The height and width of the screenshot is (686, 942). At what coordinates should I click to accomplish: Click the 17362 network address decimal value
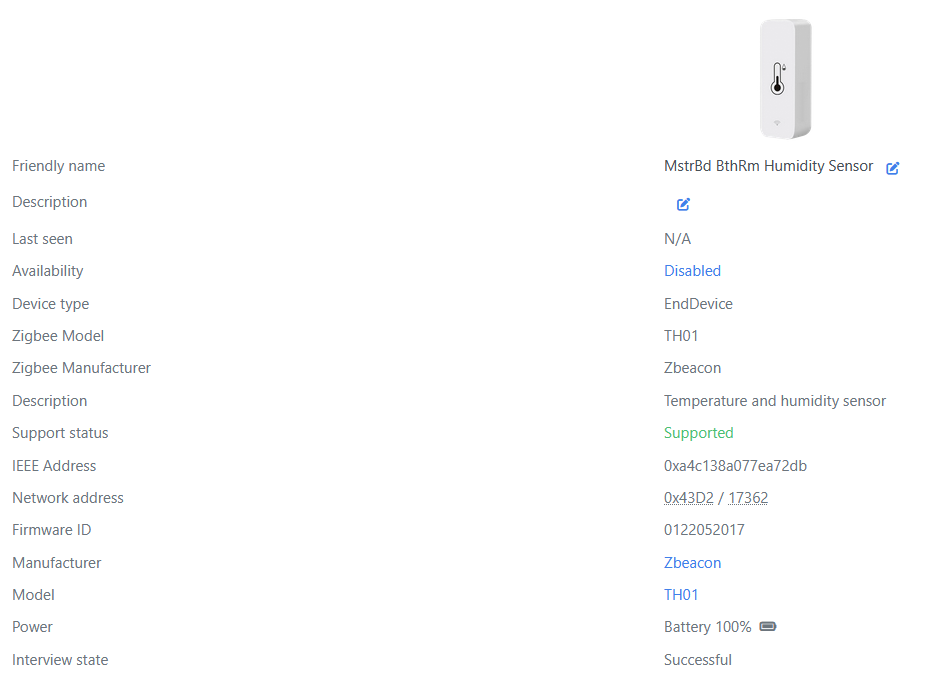tap(747, 498)
